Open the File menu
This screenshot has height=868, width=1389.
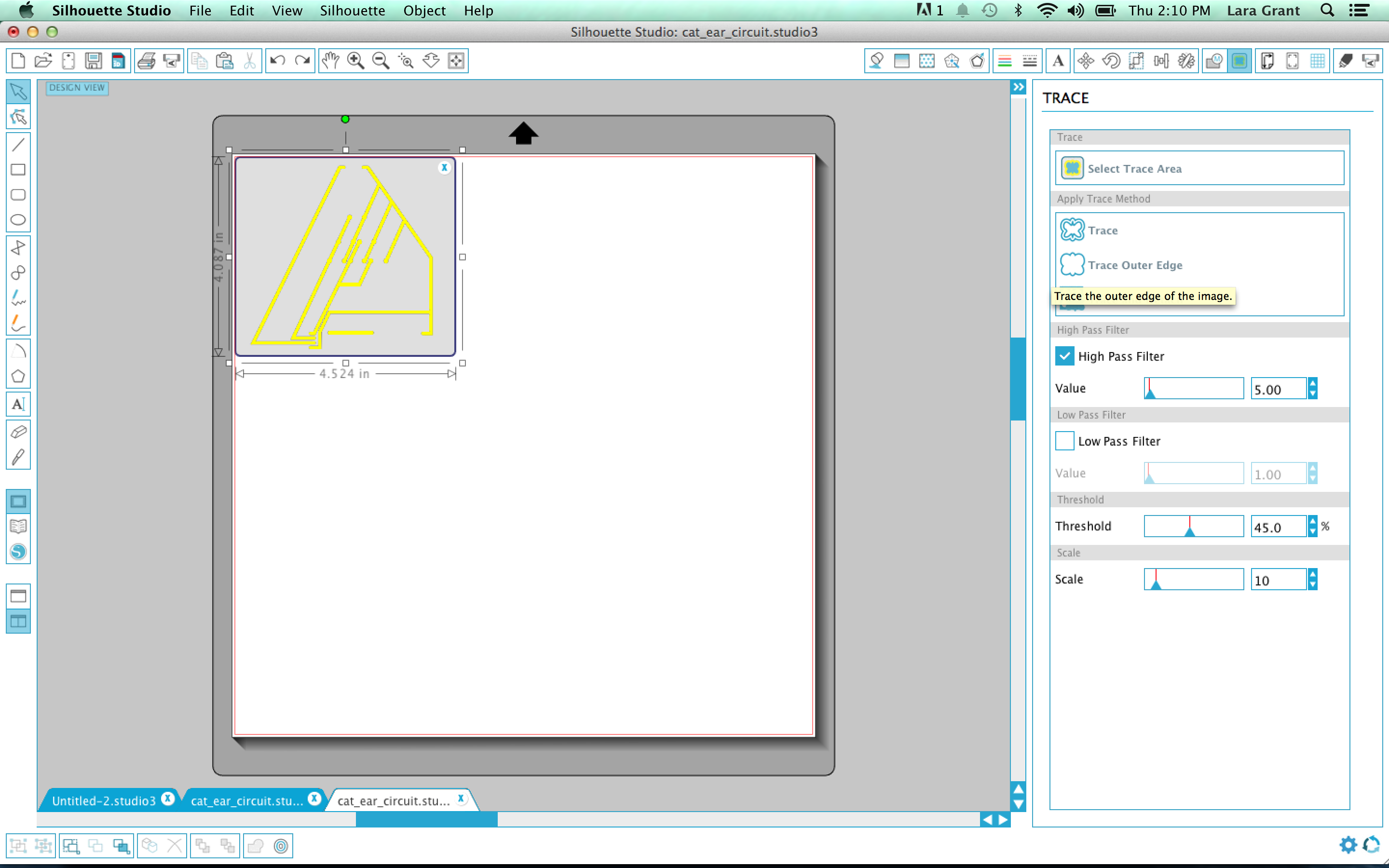200,10
